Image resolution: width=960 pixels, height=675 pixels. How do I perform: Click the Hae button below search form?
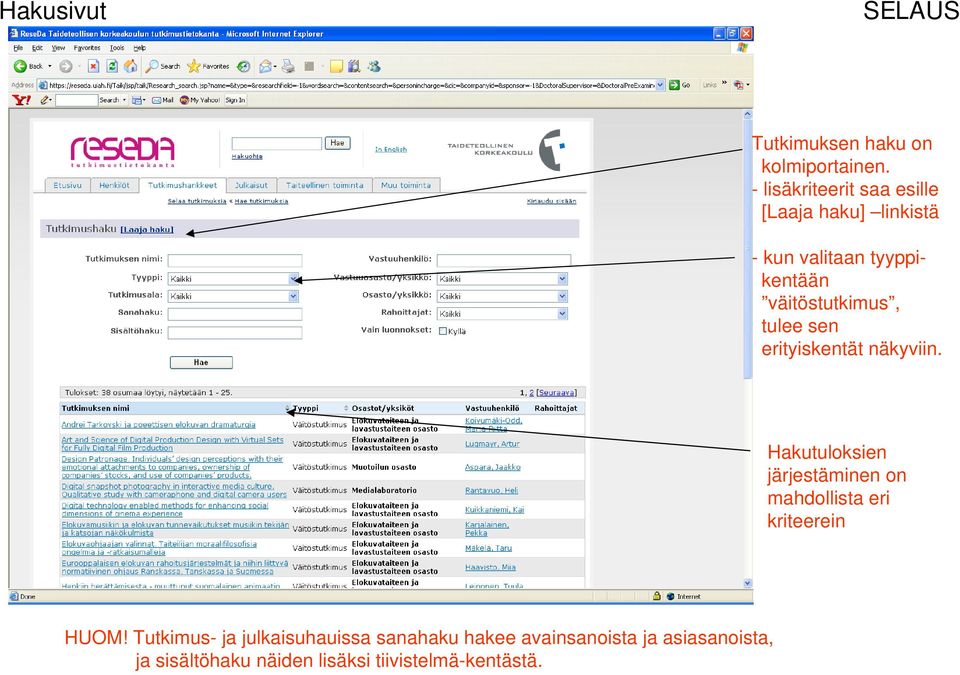201,363
